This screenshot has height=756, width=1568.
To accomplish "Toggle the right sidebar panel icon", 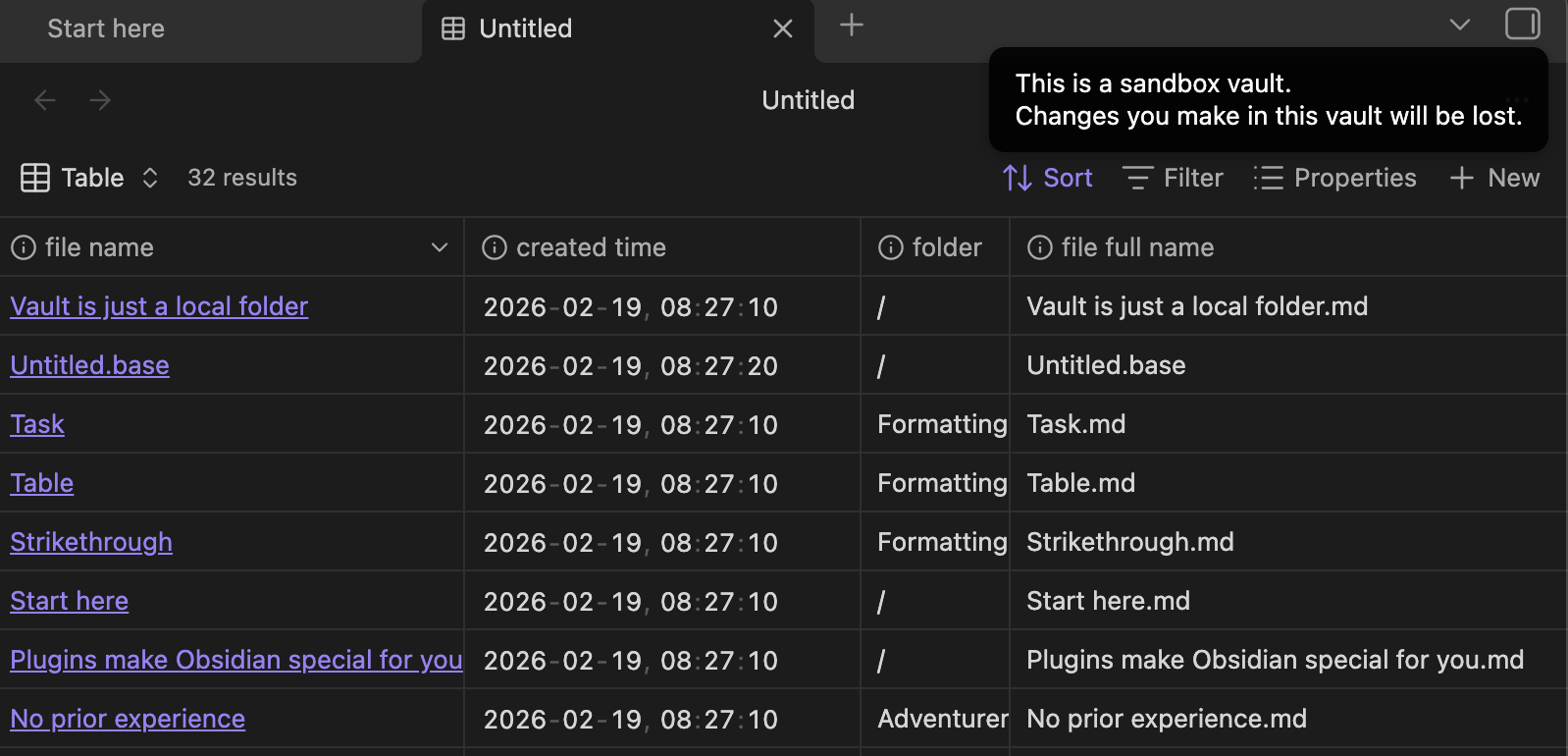I will [x=1522, y=24].
